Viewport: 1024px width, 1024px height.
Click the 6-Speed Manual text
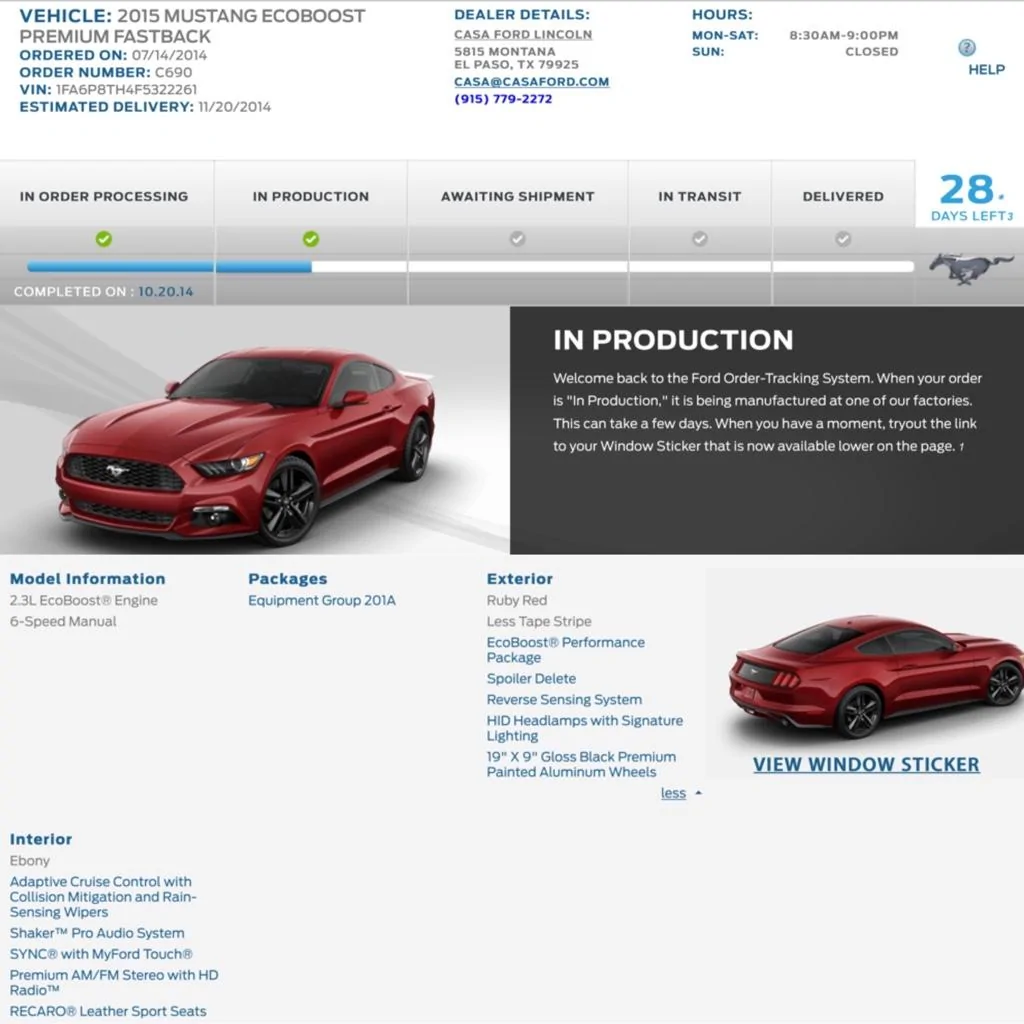pos(63,621)
